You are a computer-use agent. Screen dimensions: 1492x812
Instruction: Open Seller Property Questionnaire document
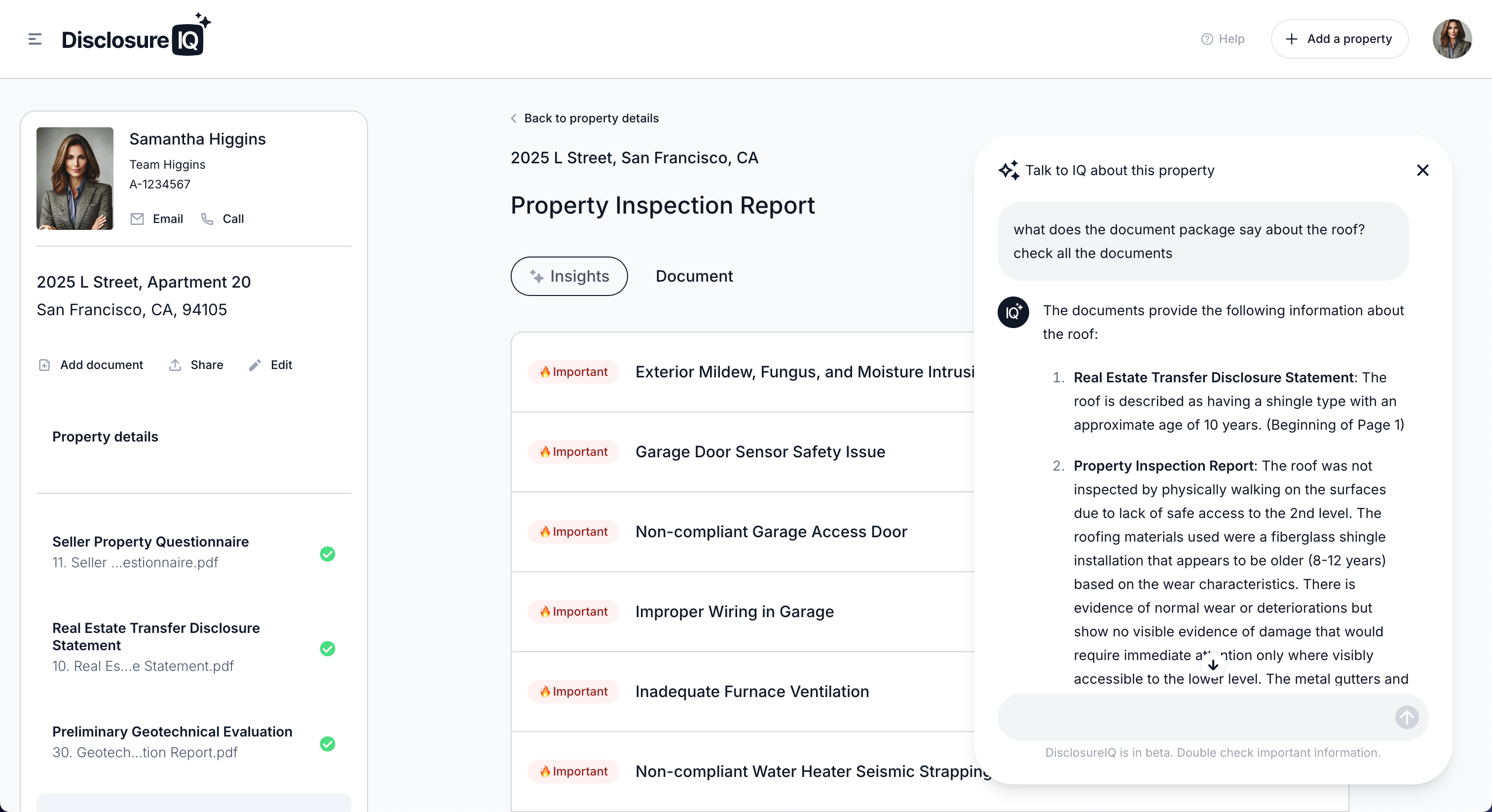coord(193,552)
